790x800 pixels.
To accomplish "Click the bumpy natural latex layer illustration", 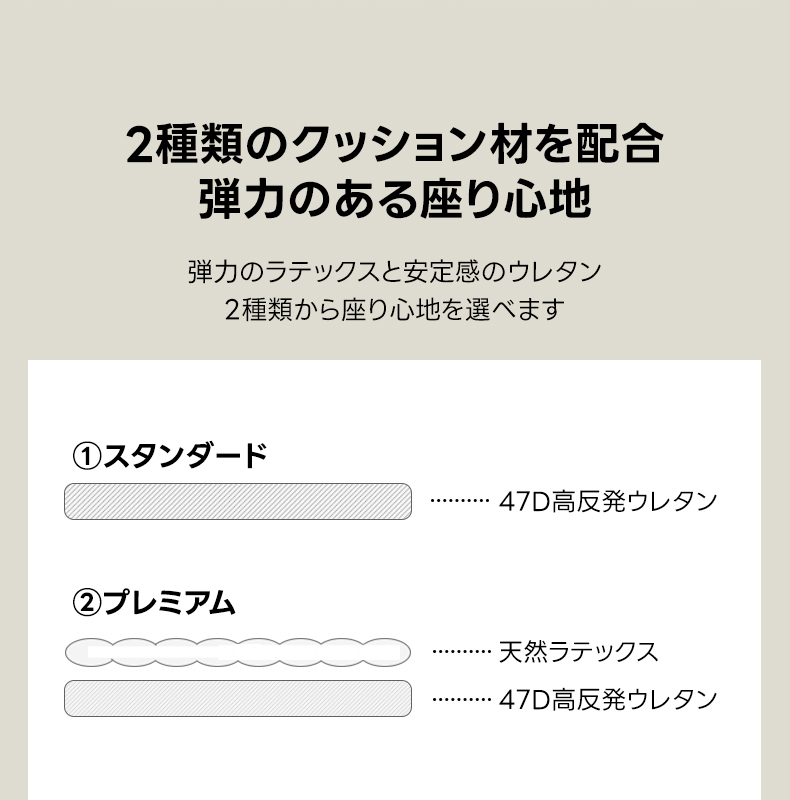I will (238, 652).
